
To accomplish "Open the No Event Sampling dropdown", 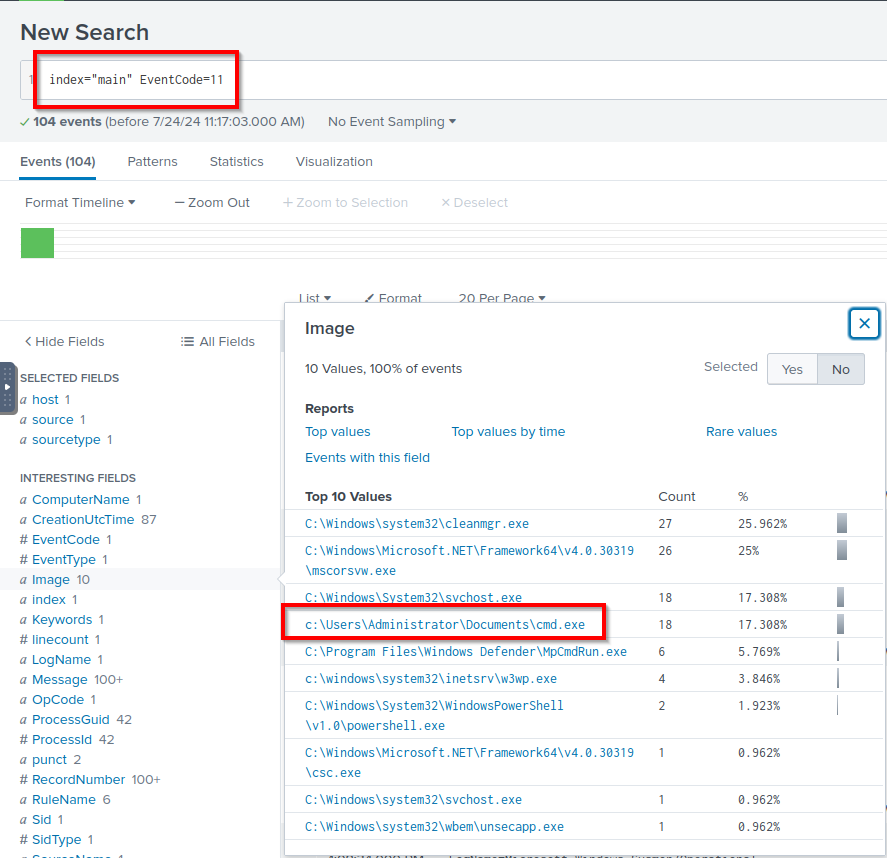I will 392,122.
